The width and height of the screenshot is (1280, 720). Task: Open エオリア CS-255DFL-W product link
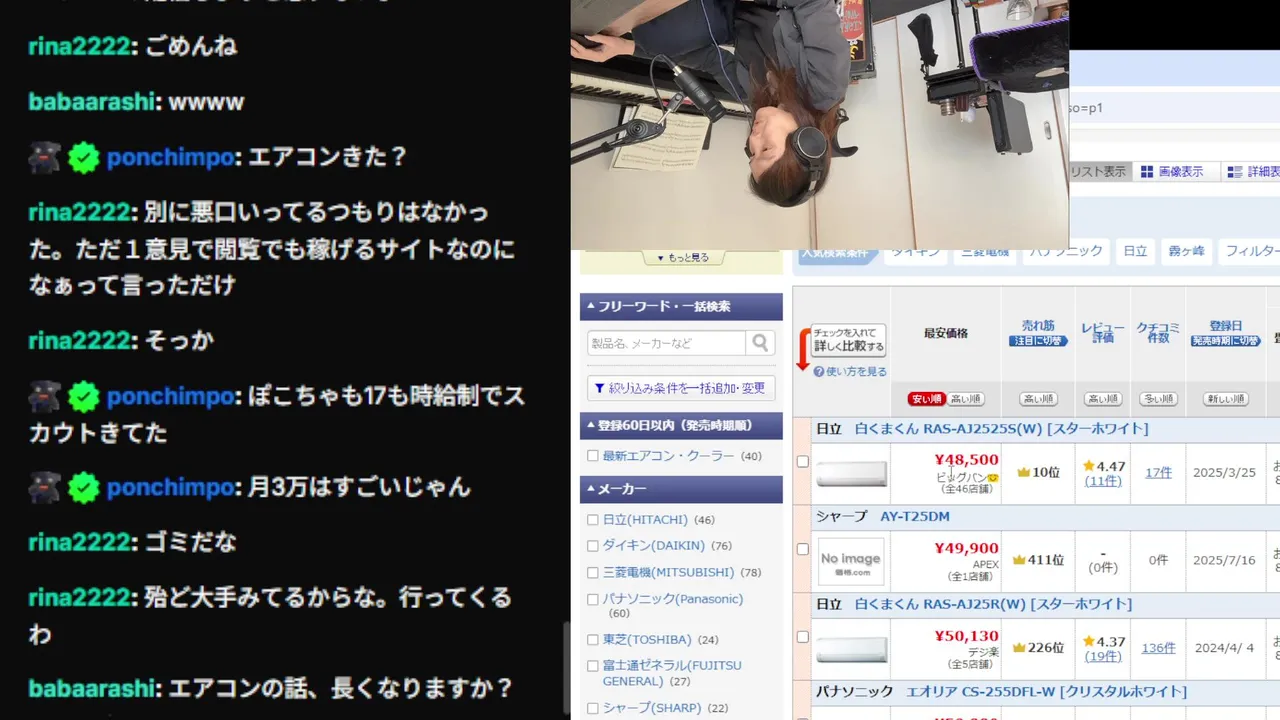[x=1046, y=692]
